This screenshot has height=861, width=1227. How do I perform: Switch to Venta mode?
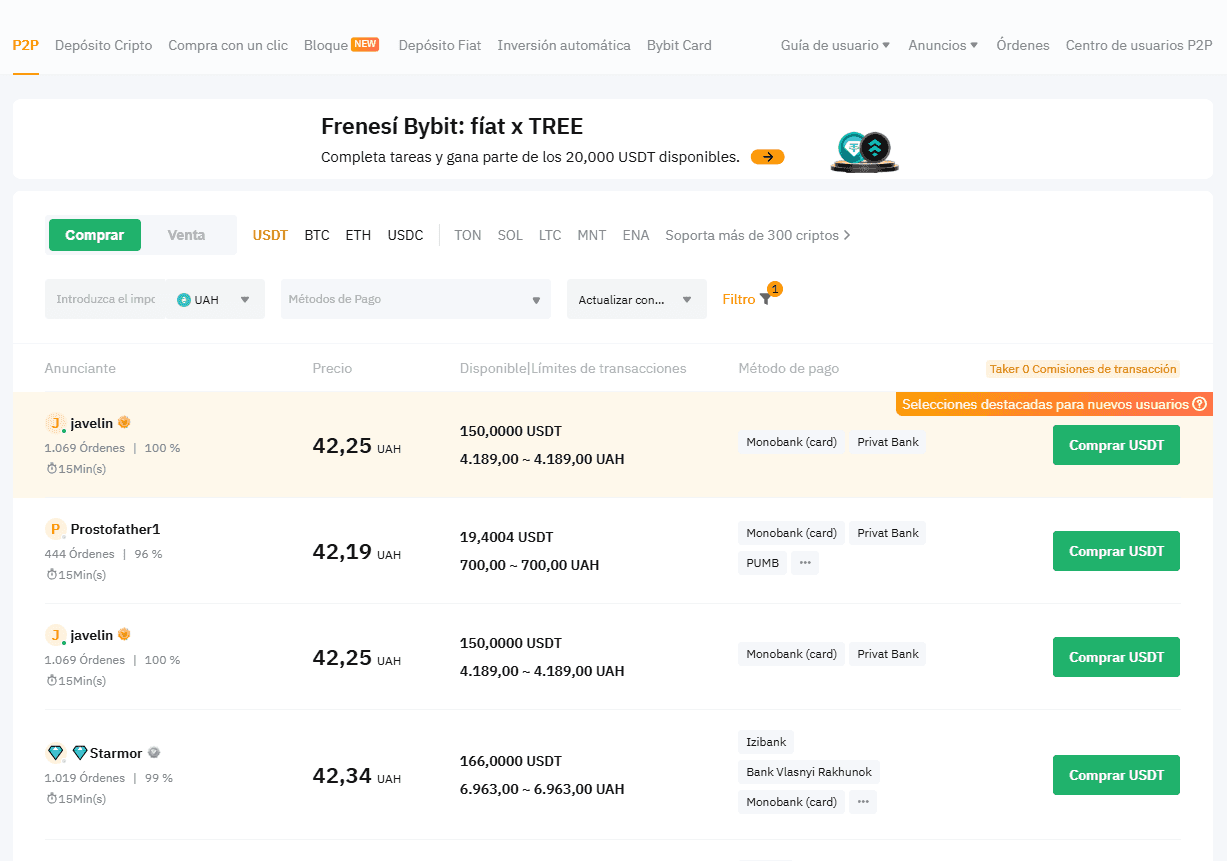(187, 235)
